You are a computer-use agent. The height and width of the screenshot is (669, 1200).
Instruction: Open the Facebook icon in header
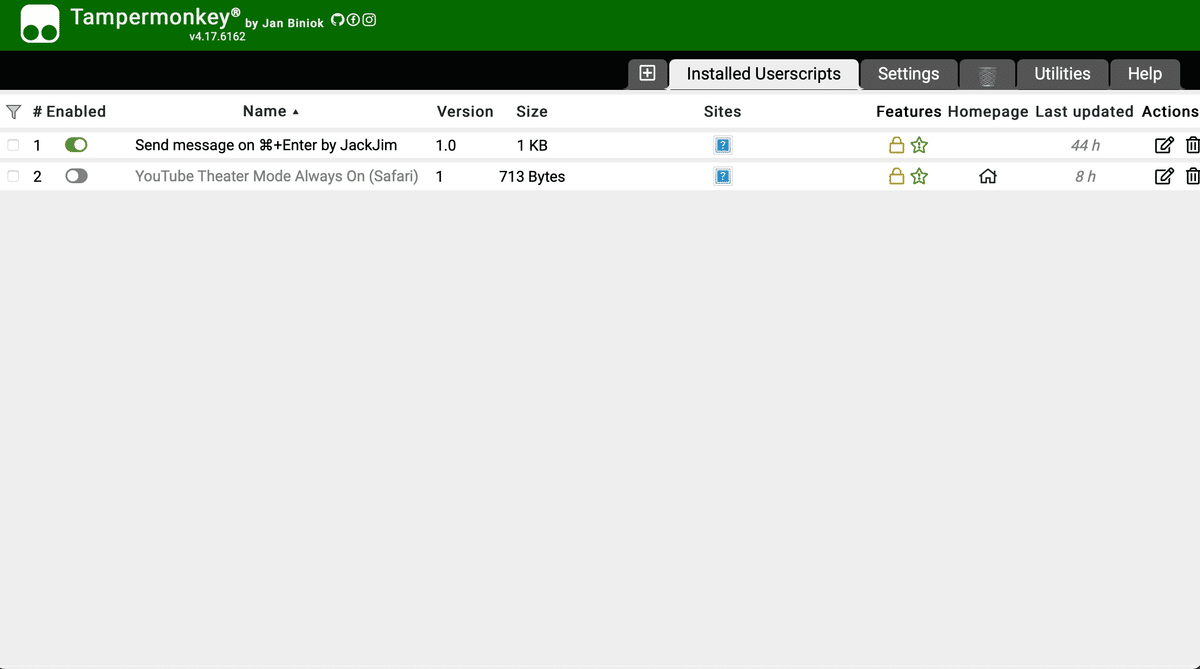tap(353, 20)
